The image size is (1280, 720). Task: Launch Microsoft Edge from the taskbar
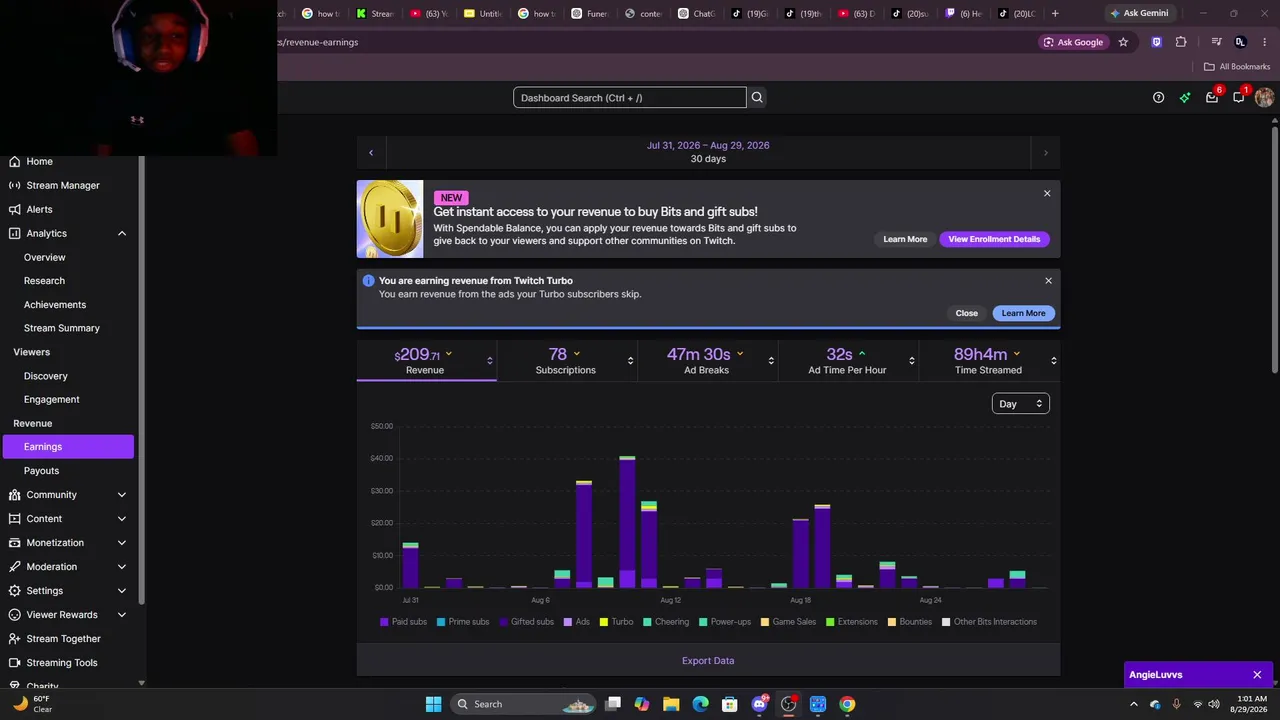(x=701, y=704)
